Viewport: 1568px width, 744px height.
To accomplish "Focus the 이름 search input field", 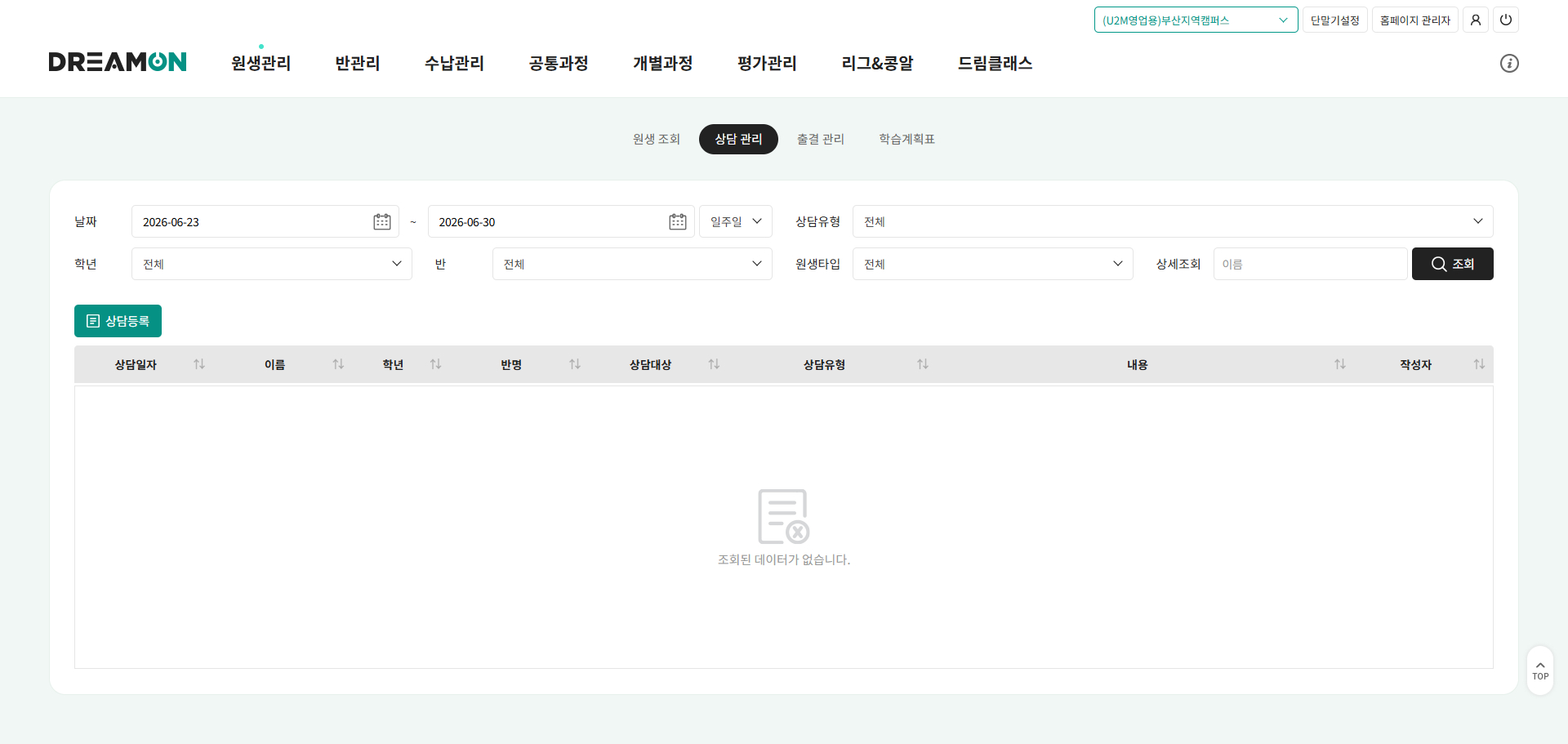I will click(x=1310, y=264).
